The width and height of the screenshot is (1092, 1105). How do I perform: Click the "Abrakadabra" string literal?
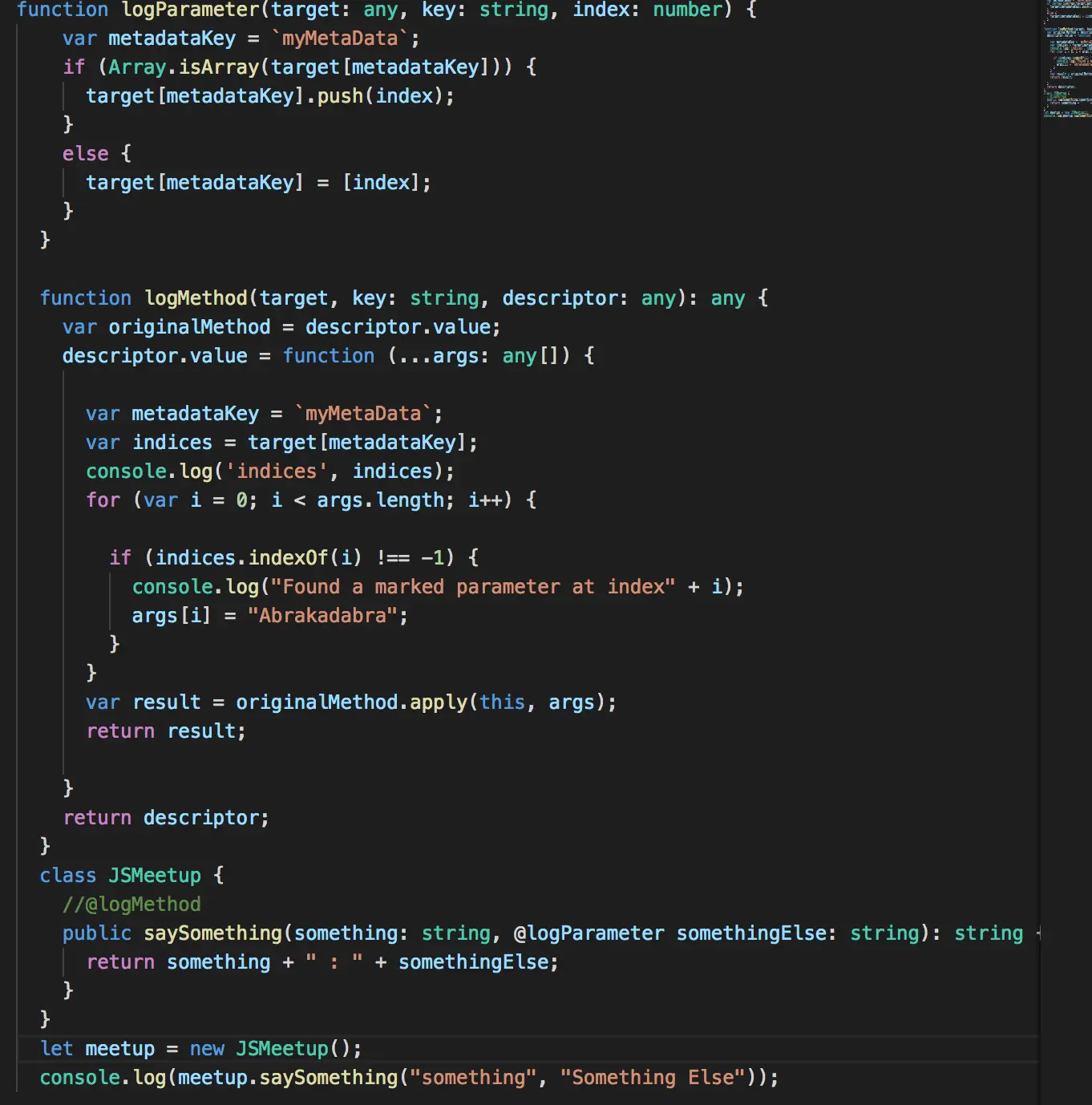pyautogui.click(x=322, y=616)
